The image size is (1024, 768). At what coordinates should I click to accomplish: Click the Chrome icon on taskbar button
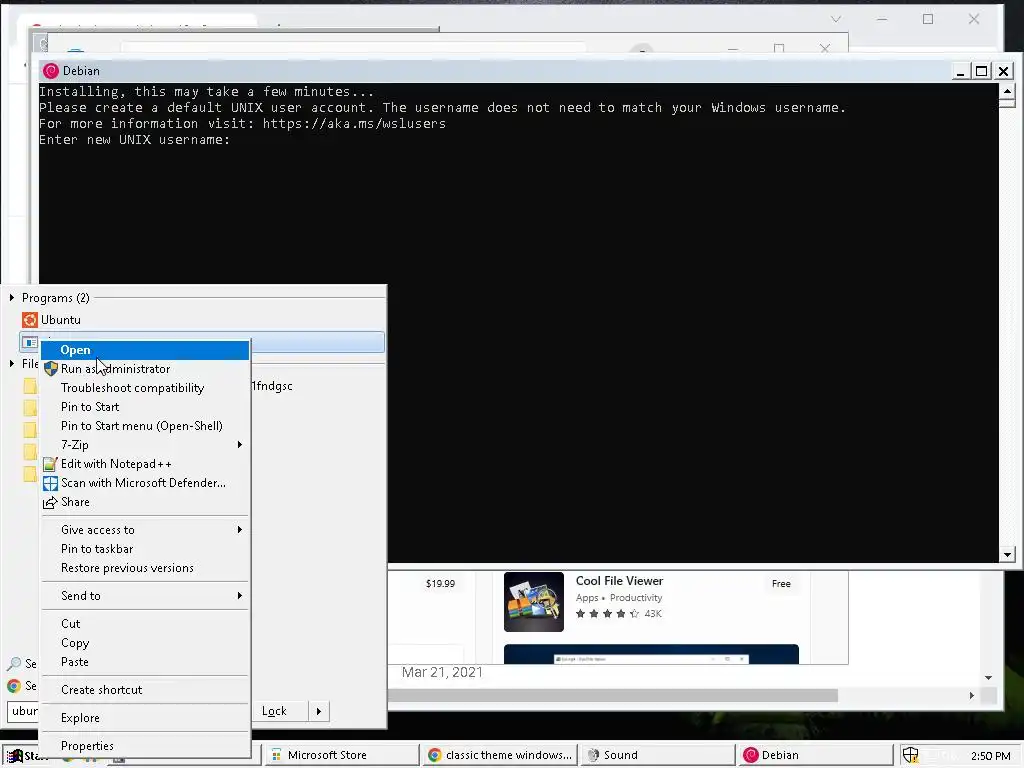click(434, 755)
